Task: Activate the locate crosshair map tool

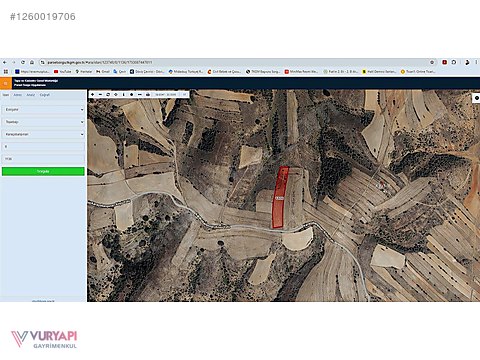Action: click(x=116, y=95)
